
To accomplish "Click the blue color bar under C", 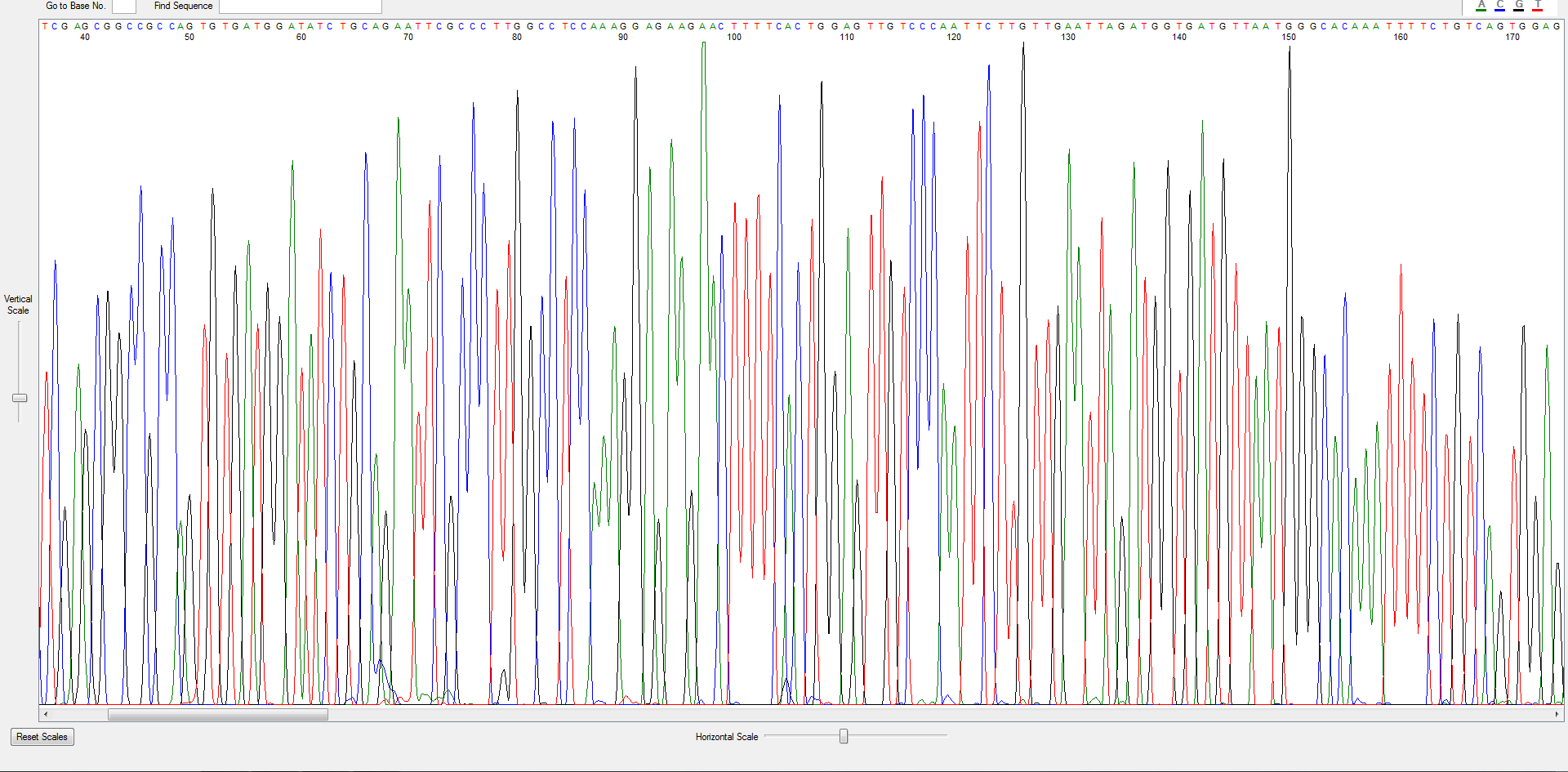I will tap(1499, 10).
